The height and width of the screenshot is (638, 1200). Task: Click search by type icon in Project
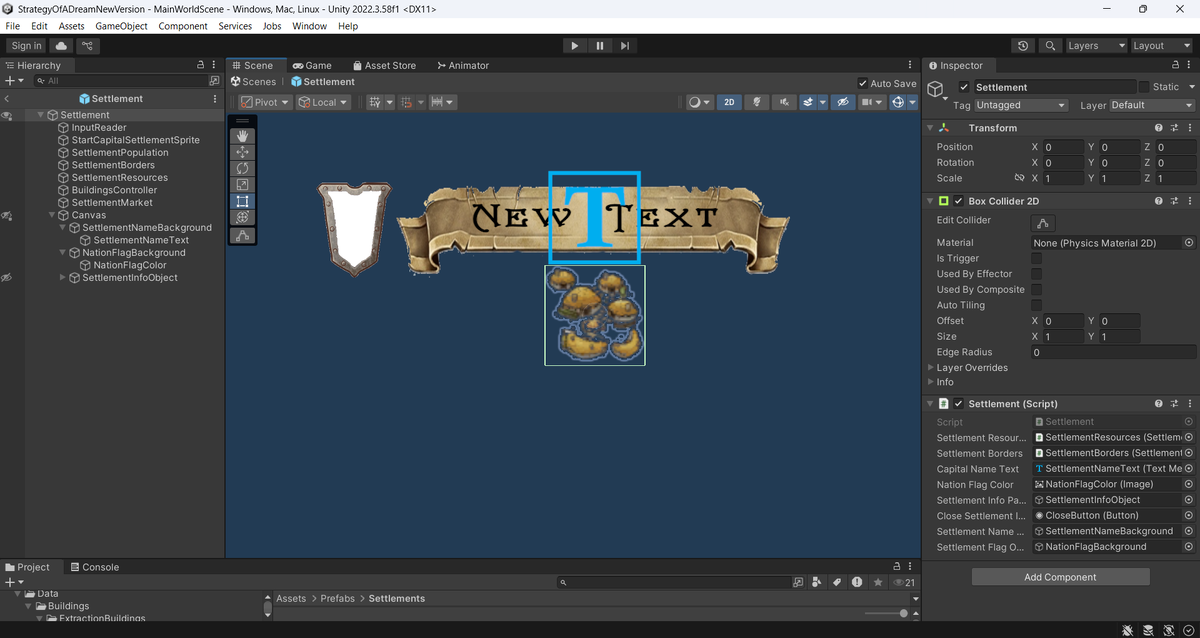point(817,582)
